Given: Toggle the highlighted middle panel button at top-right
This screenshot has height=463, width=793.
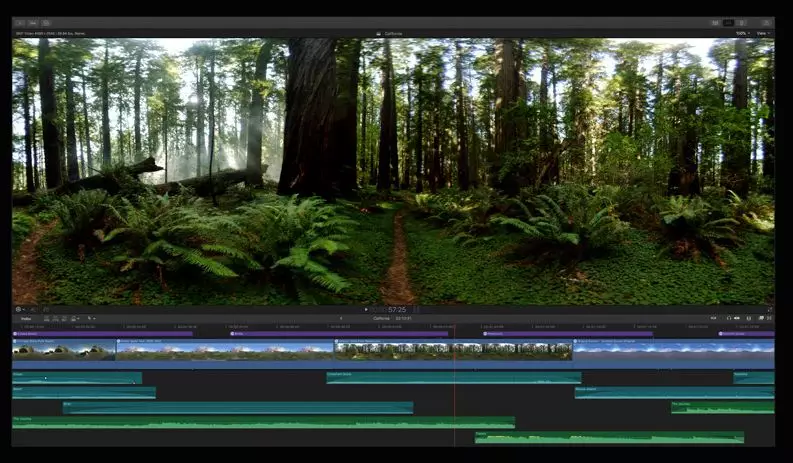Looking at the screenshot, I should pos(729,22).
